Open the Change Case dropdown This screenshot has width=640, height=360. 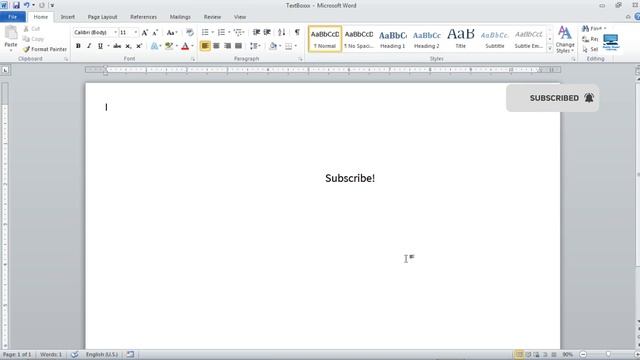[x=172, y=32]
